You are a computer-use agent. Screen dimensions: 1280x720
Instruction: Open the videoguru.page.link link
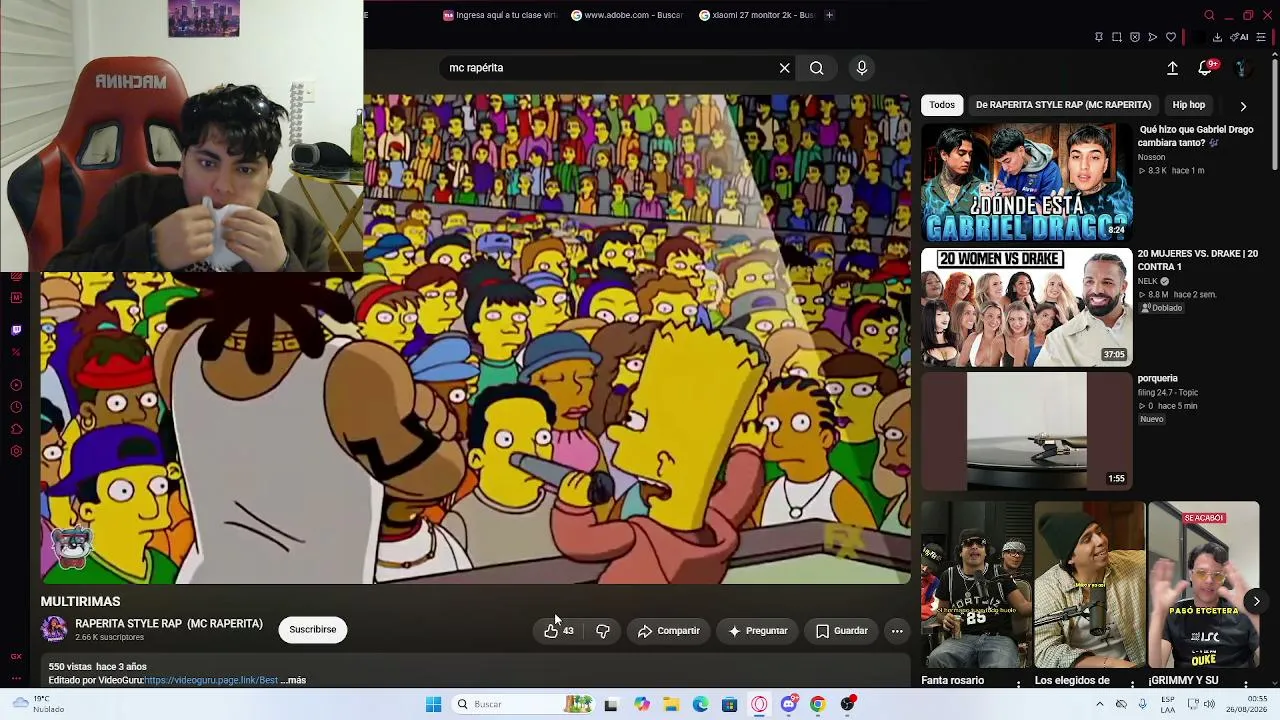pos(211,680)
